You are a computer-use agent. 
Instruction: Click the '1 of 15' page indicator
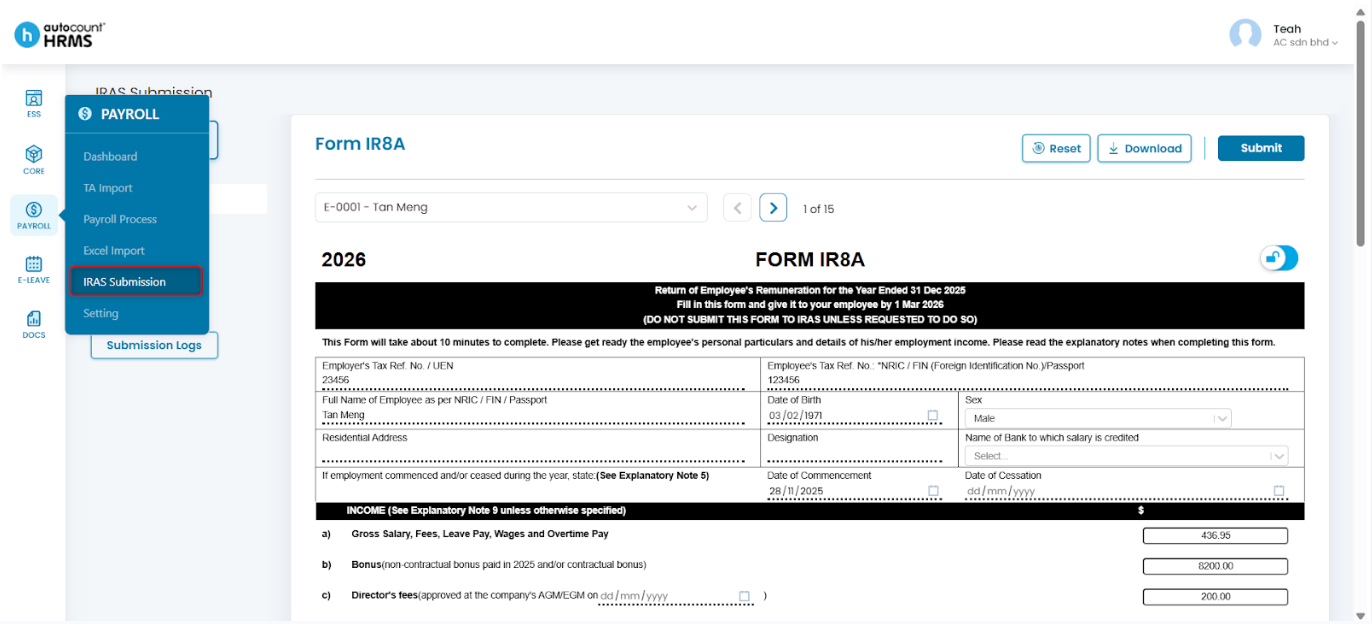pyautogui.click(x=818, y=209)
